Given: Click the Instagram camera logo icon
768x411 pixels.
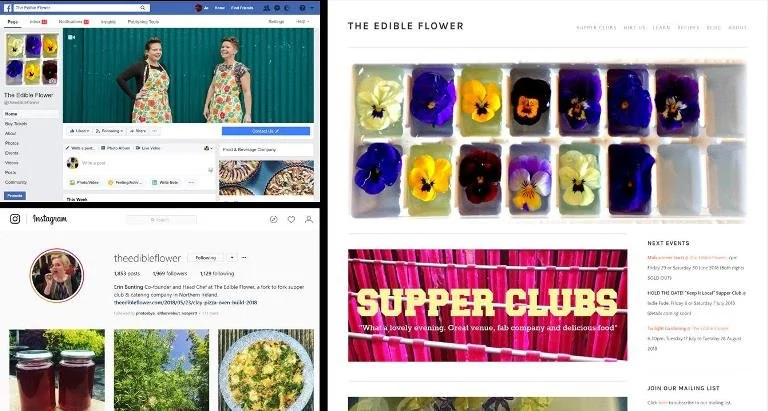Looking at the screenshot, I should click(15, 219).
